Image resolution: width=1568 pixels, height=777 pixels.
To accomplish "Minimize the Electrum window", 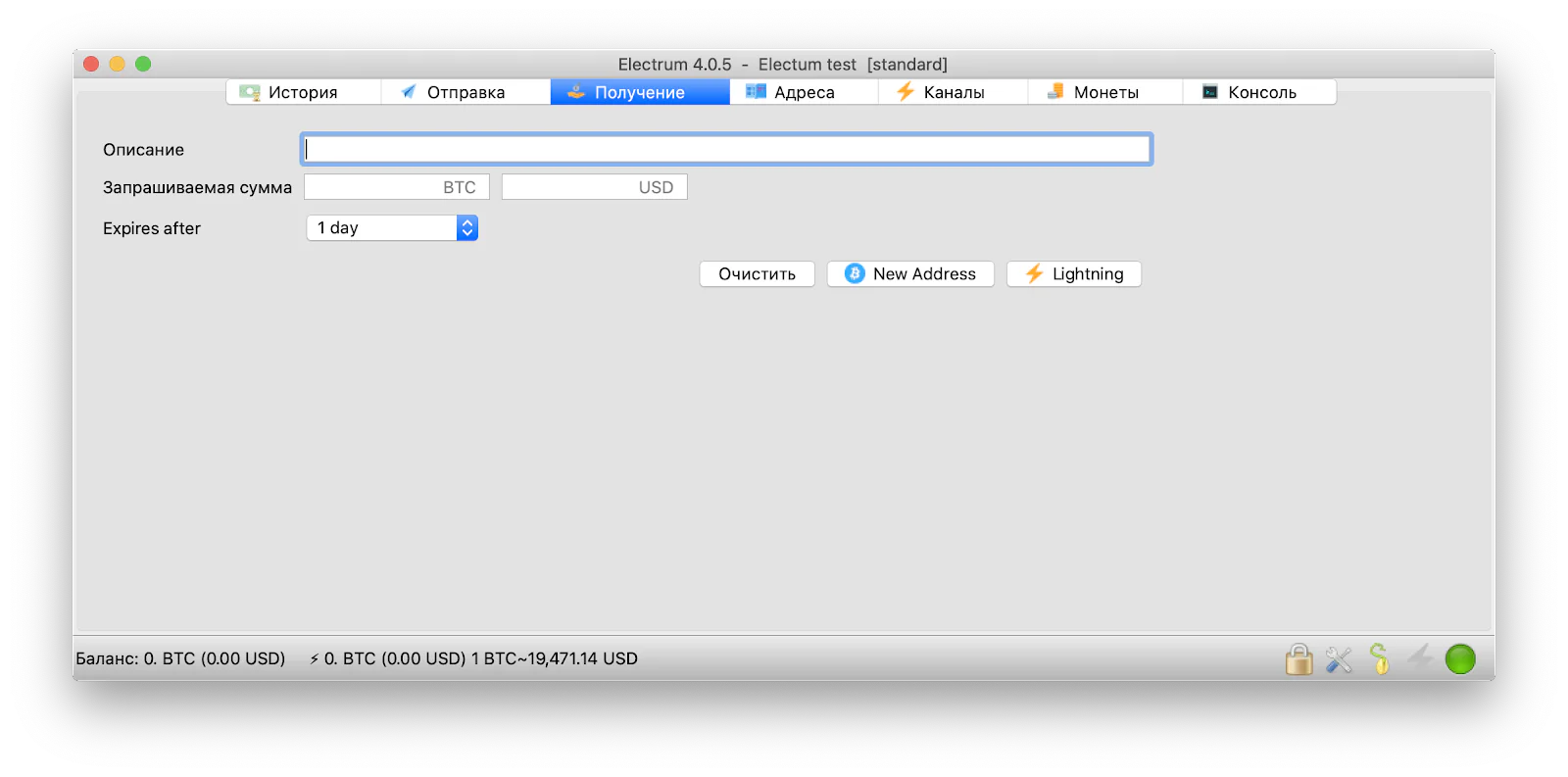I will [x=117, y=64].
